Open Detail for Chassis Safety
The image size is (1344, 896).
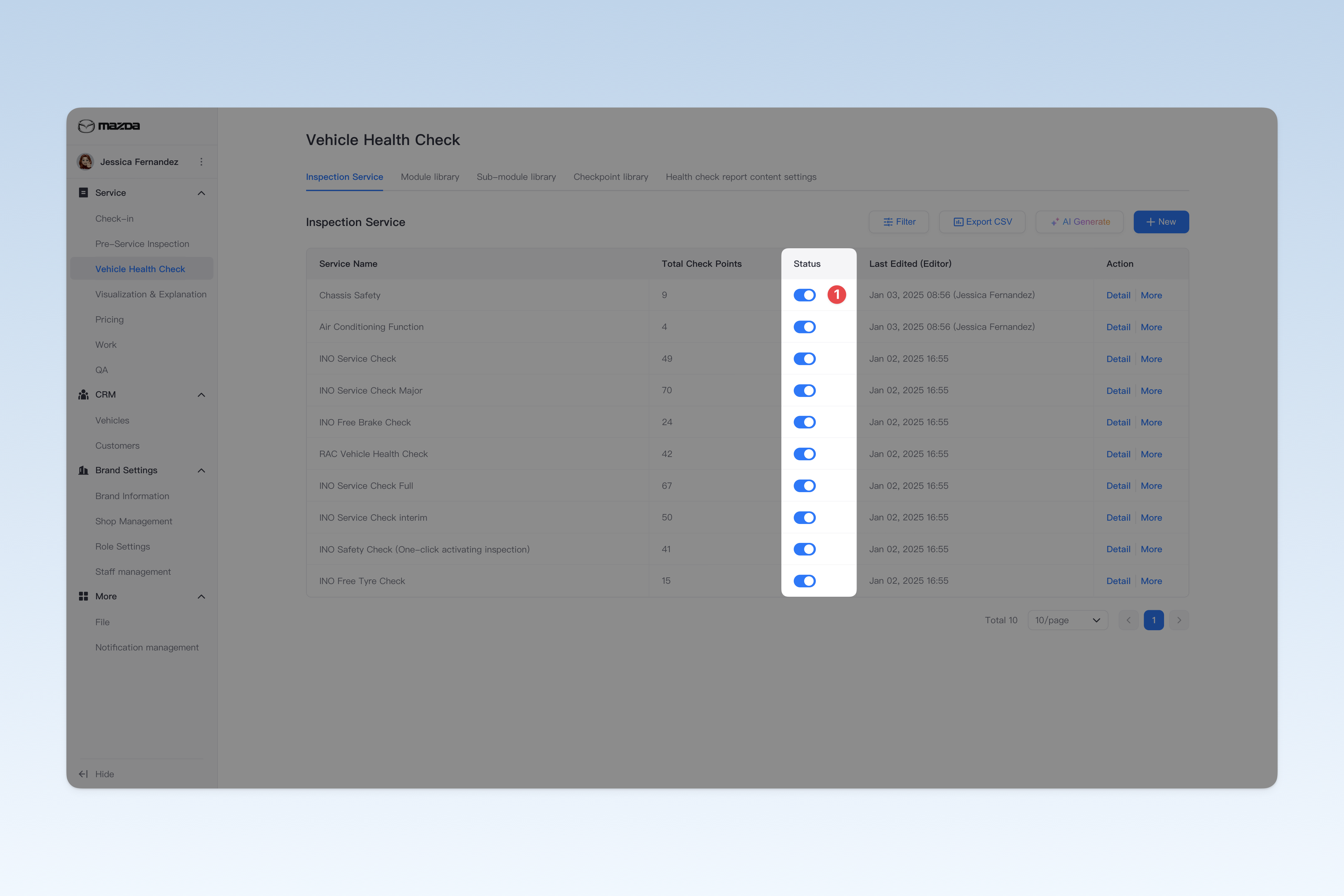[1118, 295]
